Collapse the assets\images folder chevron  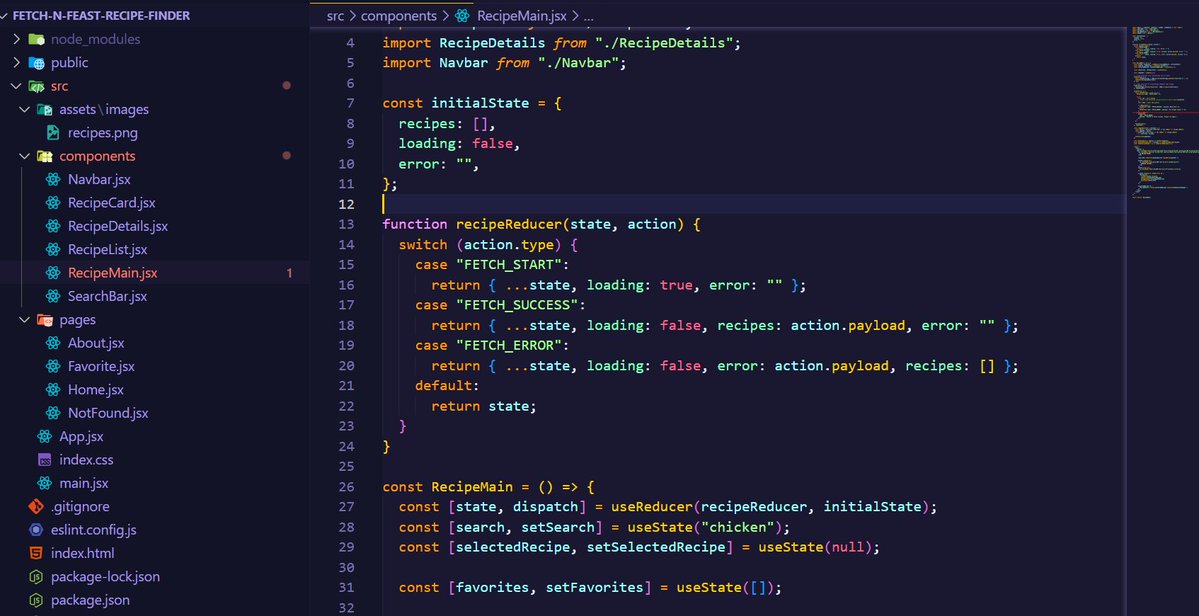click(25, 109)
